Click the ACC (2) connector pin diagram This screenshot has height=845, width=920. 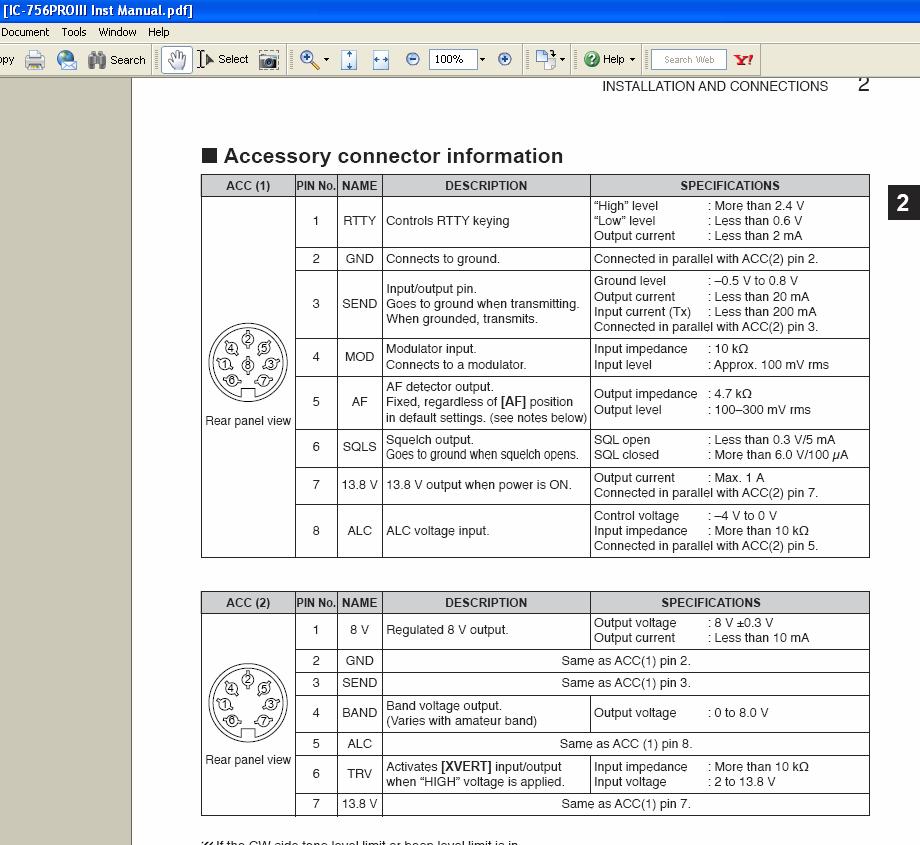point(248,703)
